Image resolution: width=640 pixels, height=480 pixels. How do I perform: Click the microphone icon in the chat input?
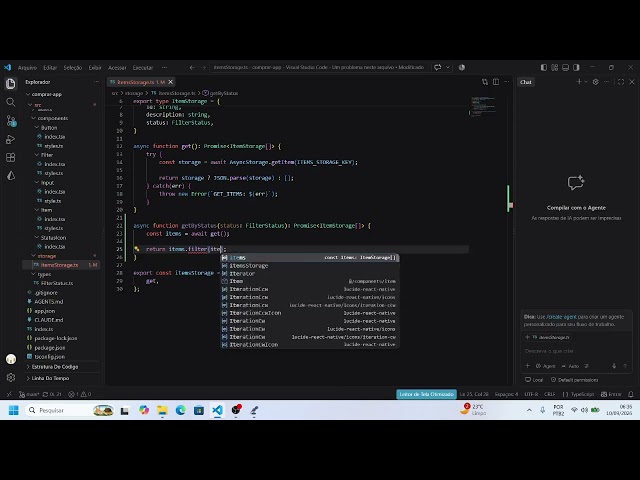tap(614, 366)
